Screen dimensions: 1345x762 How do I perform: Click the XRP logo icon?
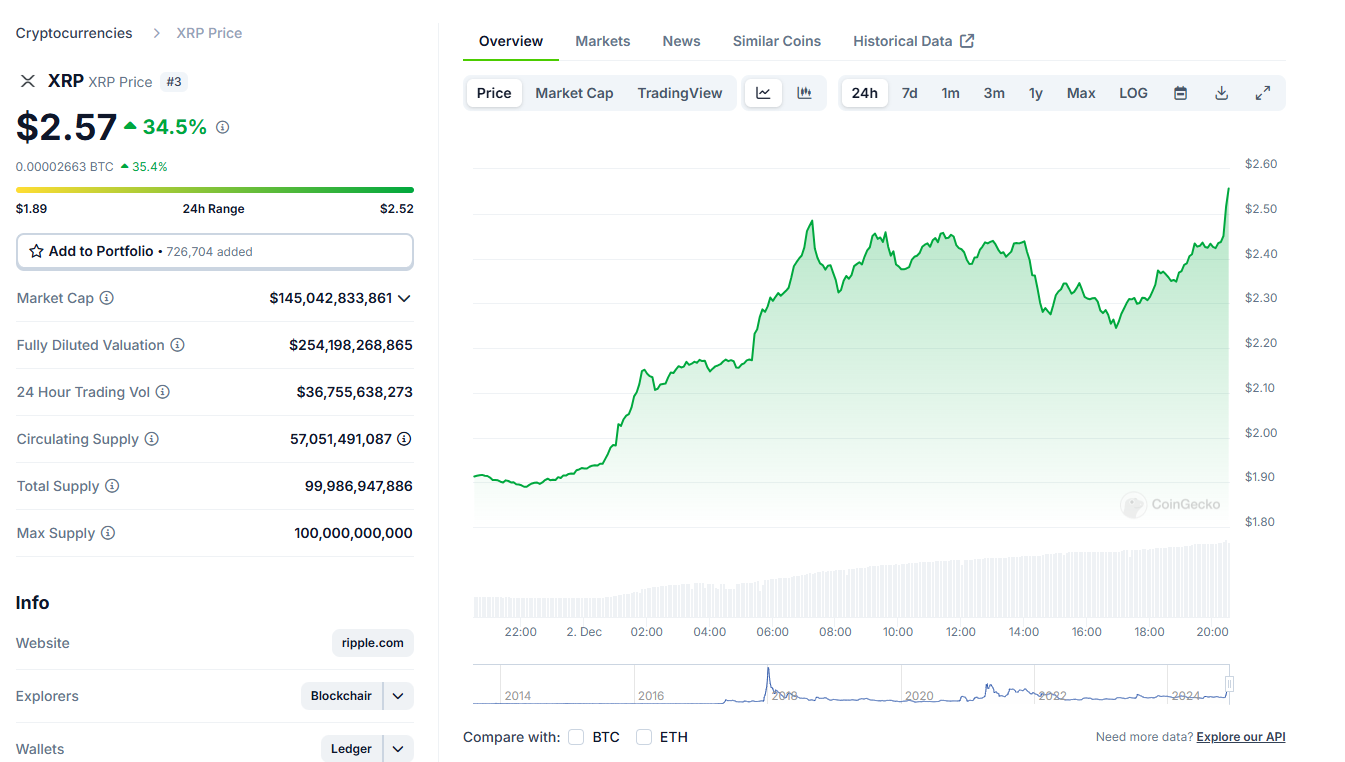click(x=28, y=81)
